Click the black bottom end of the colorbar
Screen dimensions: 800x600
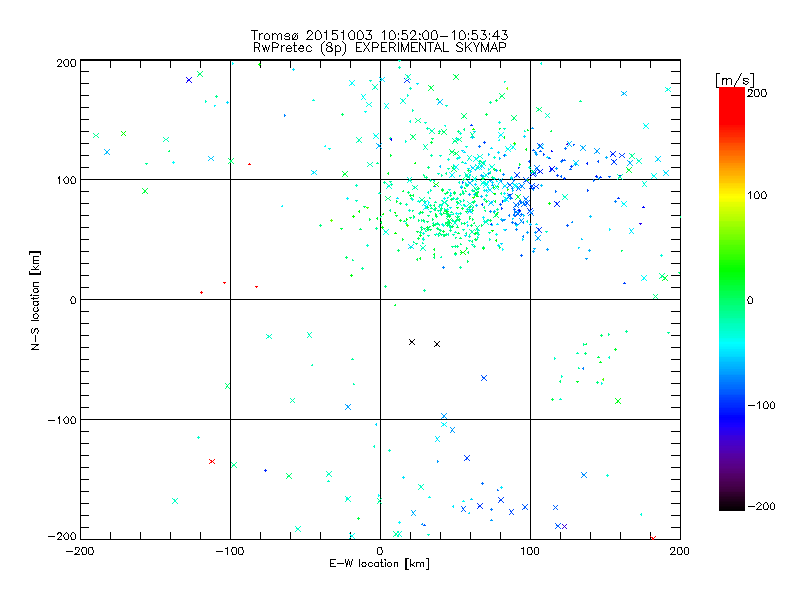pos(732,503)
